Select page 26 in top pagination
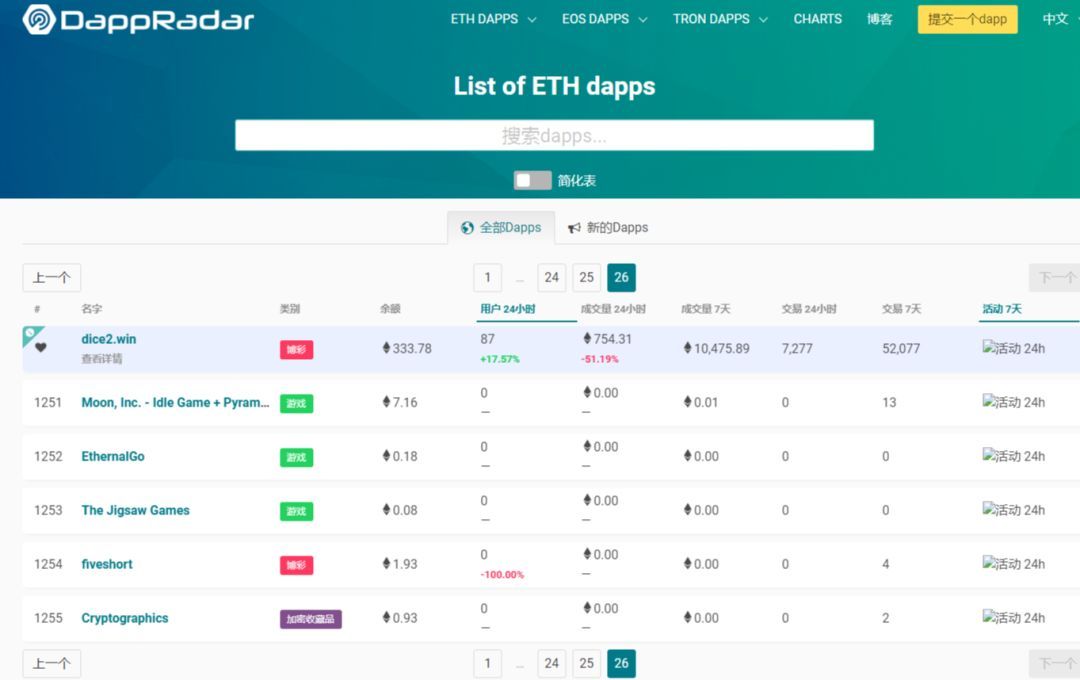This screenshot has height=680, width=1080. [x=621, y=278]
